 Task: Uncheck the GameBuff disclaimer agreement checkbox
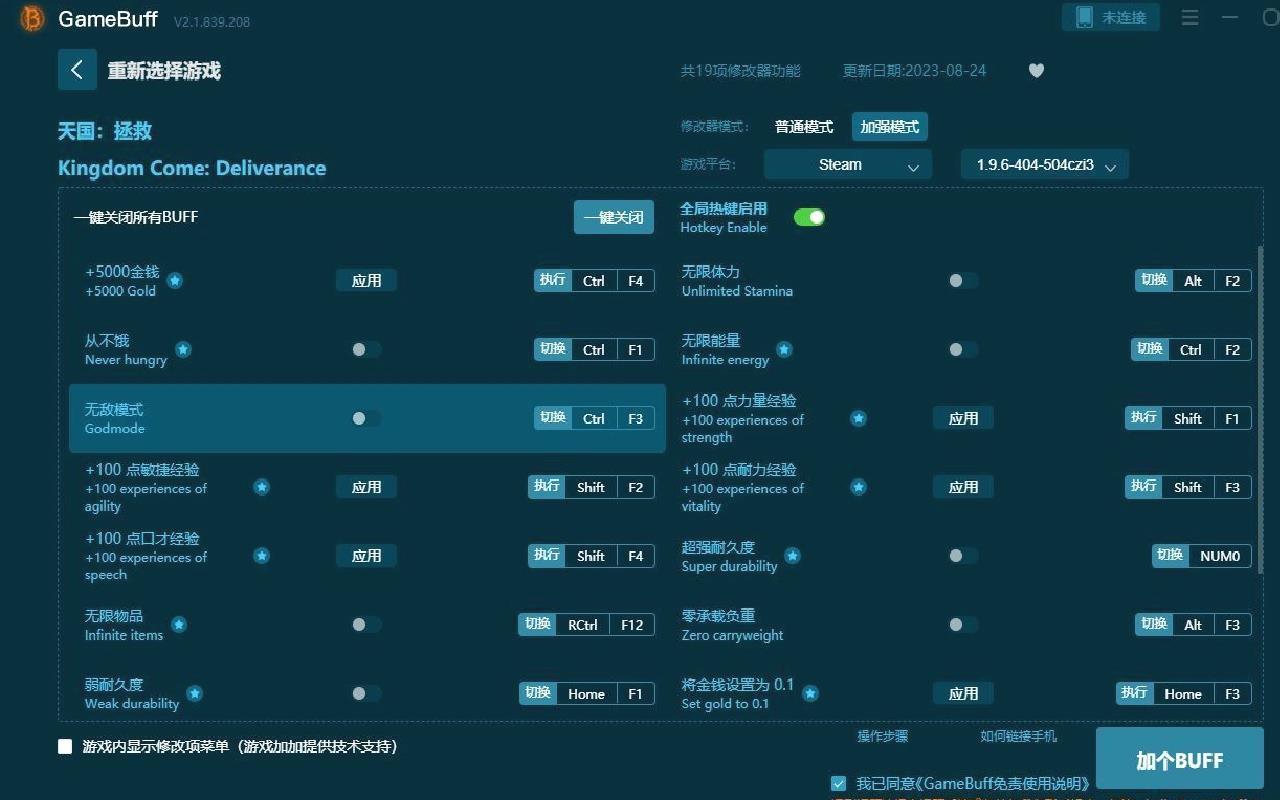click(838, 783)
